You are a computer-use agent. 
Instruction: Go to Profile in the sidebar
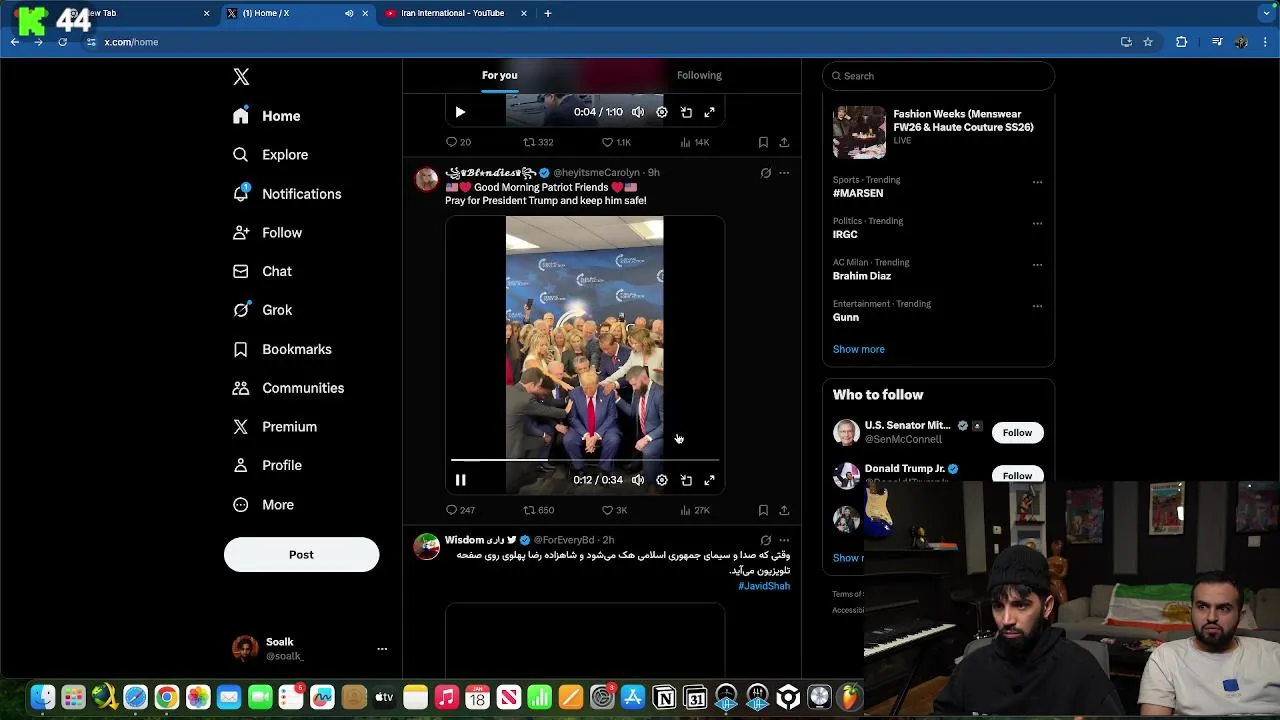266,466
